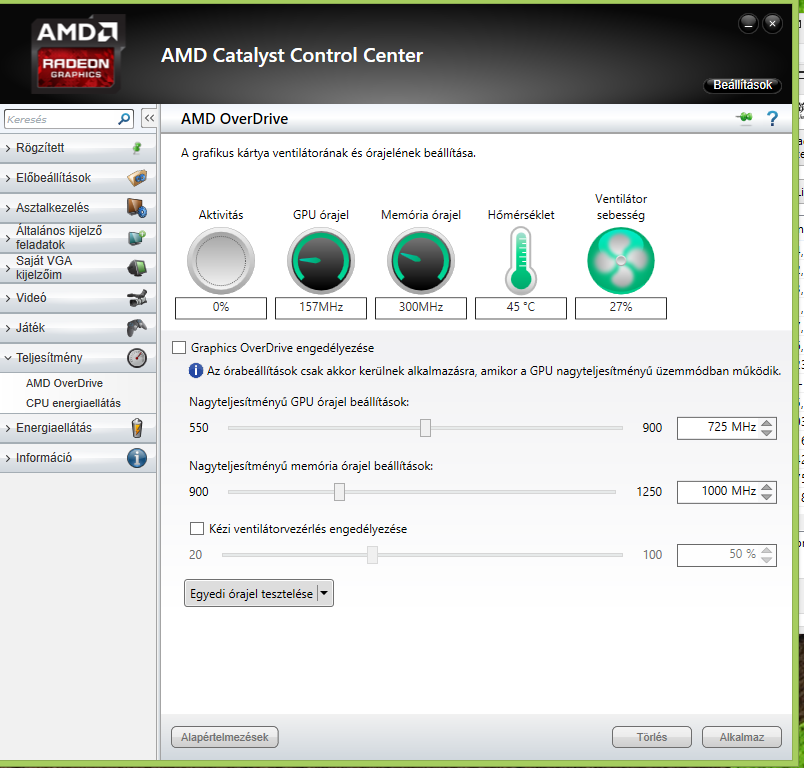The image size is (804, 768).
Task: Expand the Játék section
Action: coord(8,328)
